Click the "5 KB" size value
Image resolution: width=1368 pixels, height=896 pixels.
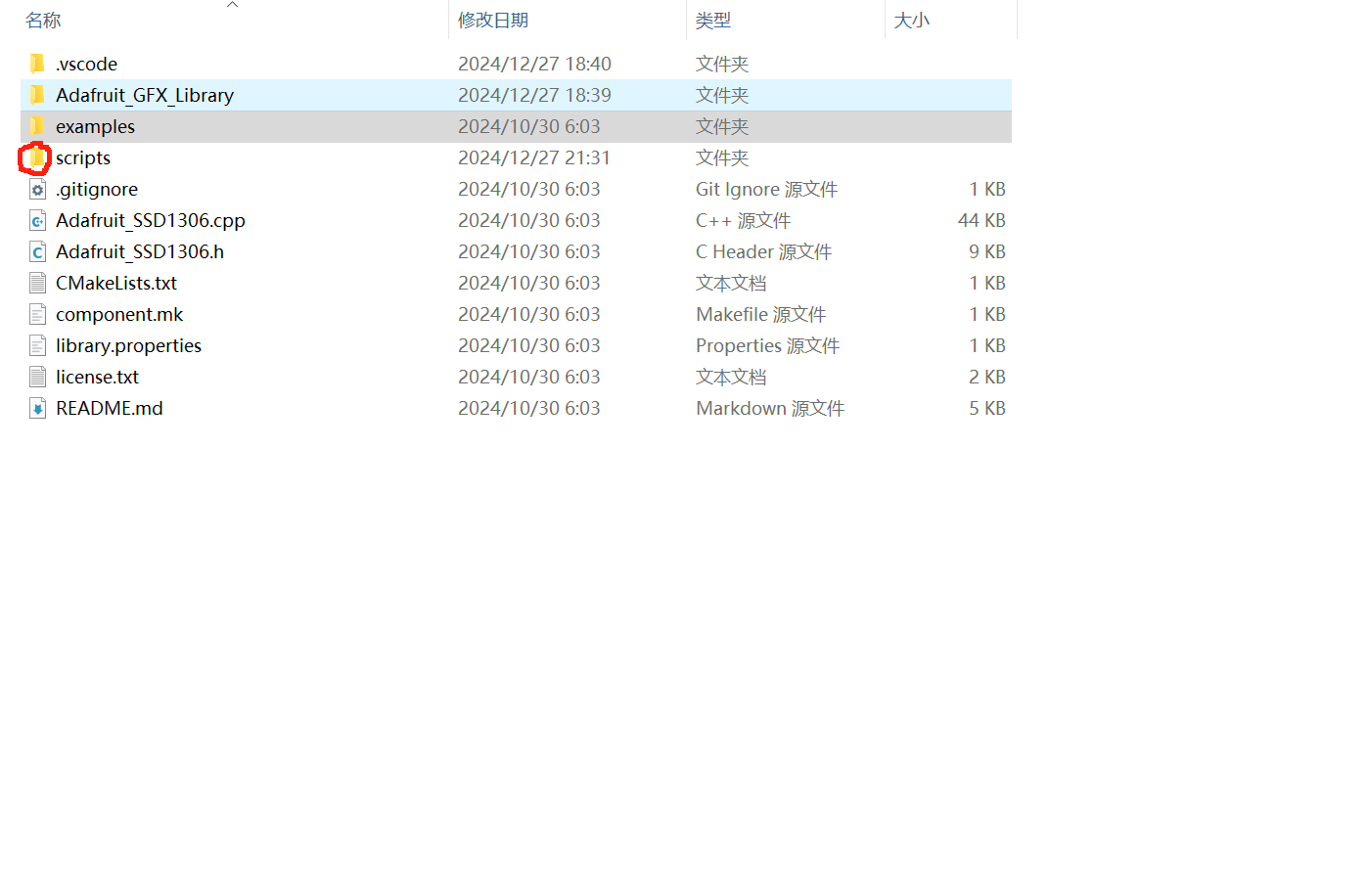click(987, 408)
